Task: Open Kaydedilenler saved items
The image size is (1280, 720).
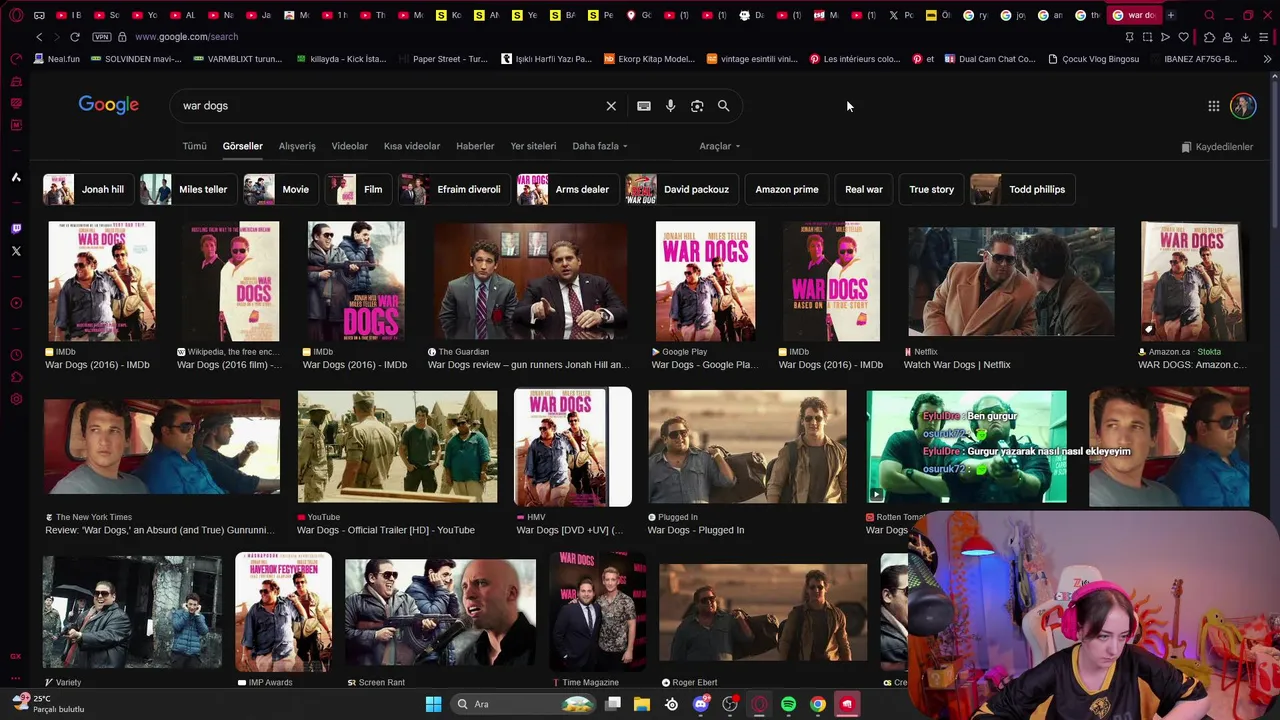Action: 1217,147
